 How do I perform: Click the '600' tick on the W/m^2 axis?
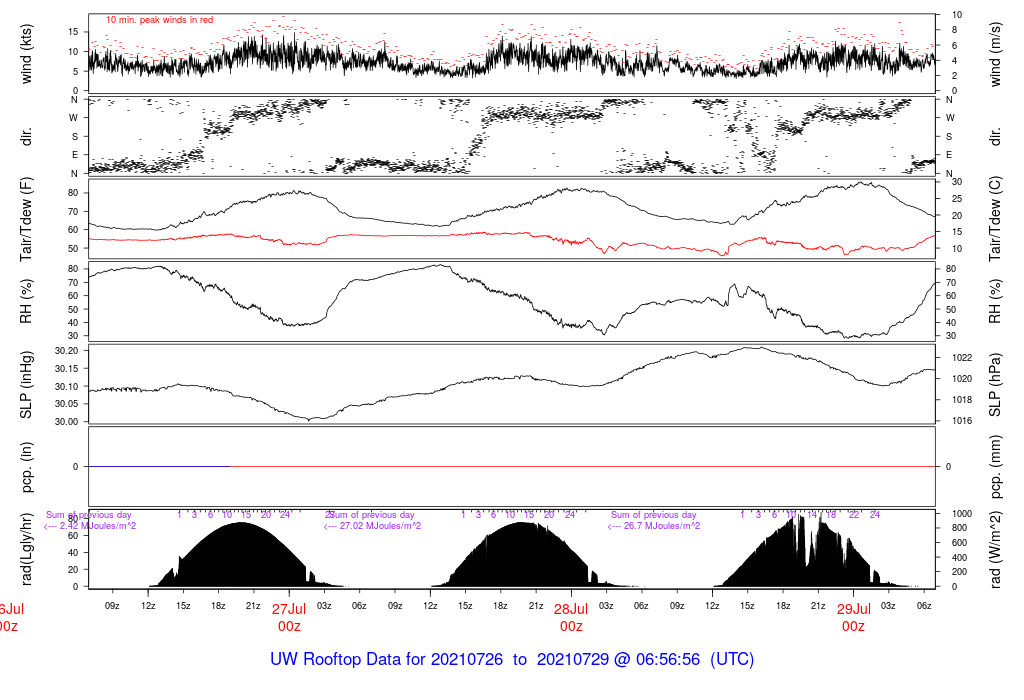pyautogui.click(x=959, y=543)
